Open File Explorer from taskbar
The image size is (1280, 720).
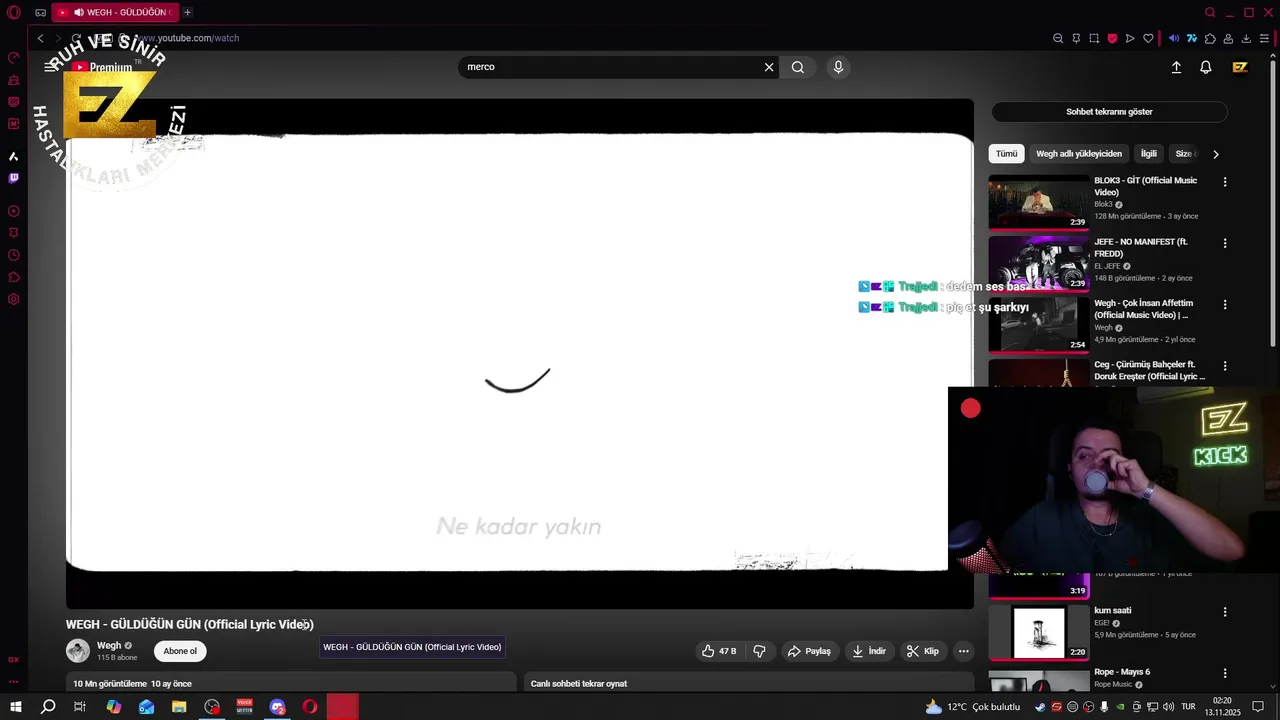(179, 707)
